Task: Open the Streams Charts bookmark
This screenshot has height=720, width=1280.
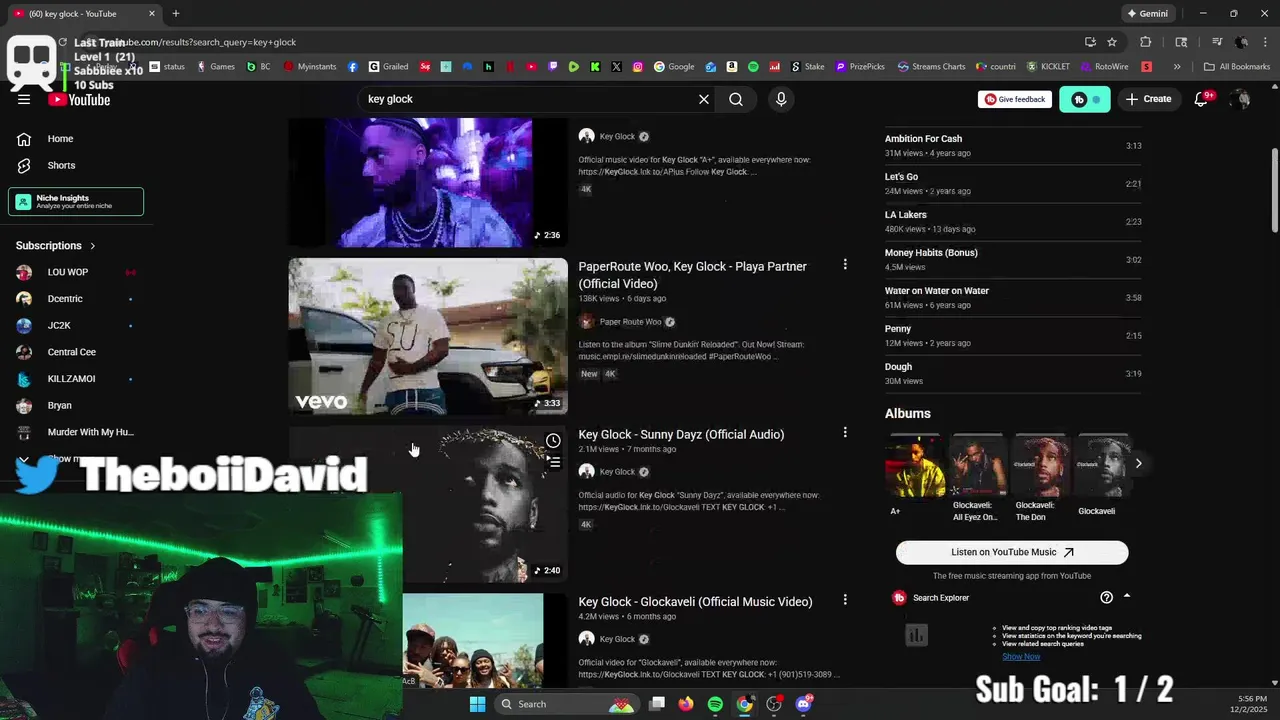Action: [932, 67]
